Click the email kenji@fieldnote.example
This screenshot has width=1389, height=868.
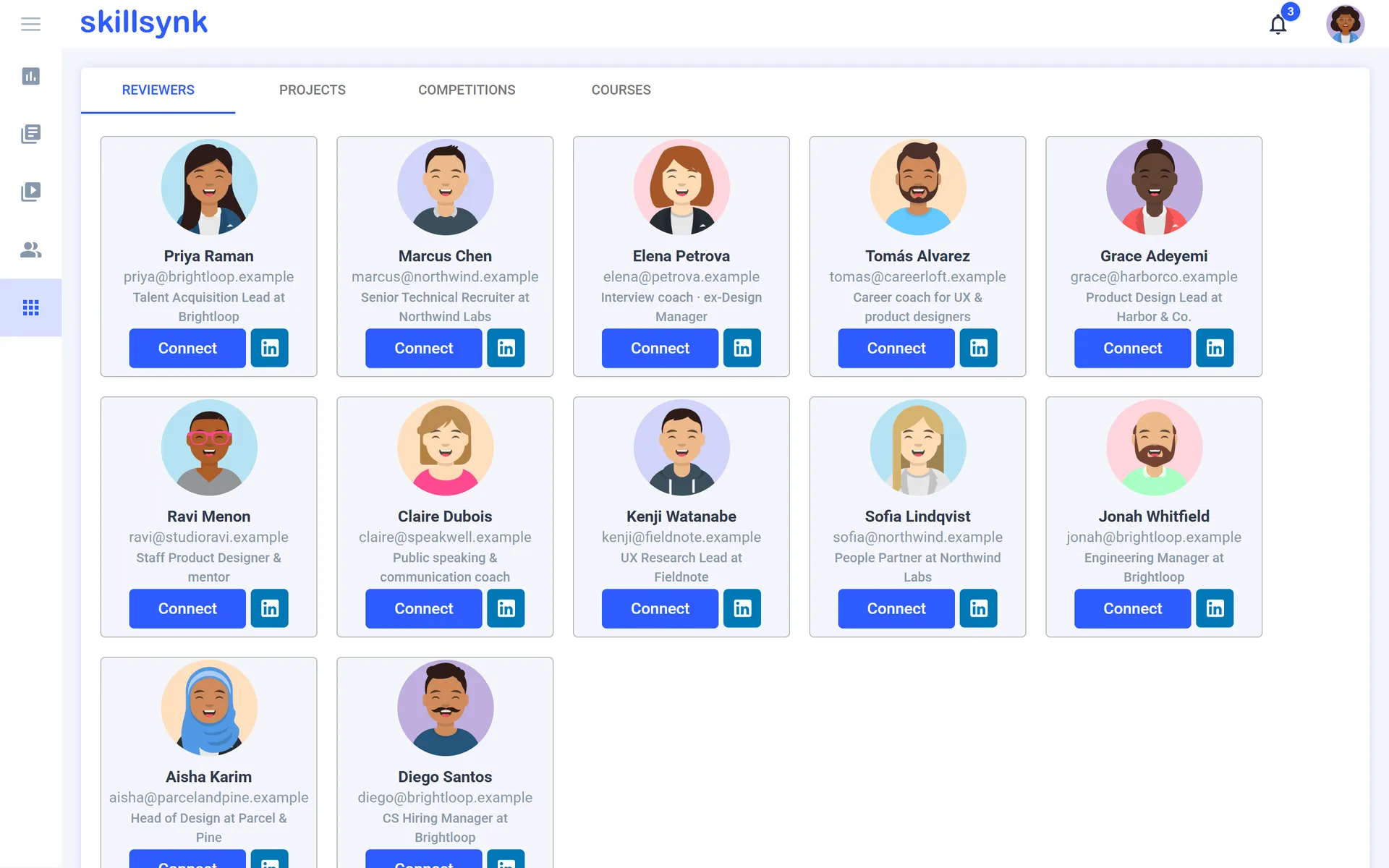[681, 537]
